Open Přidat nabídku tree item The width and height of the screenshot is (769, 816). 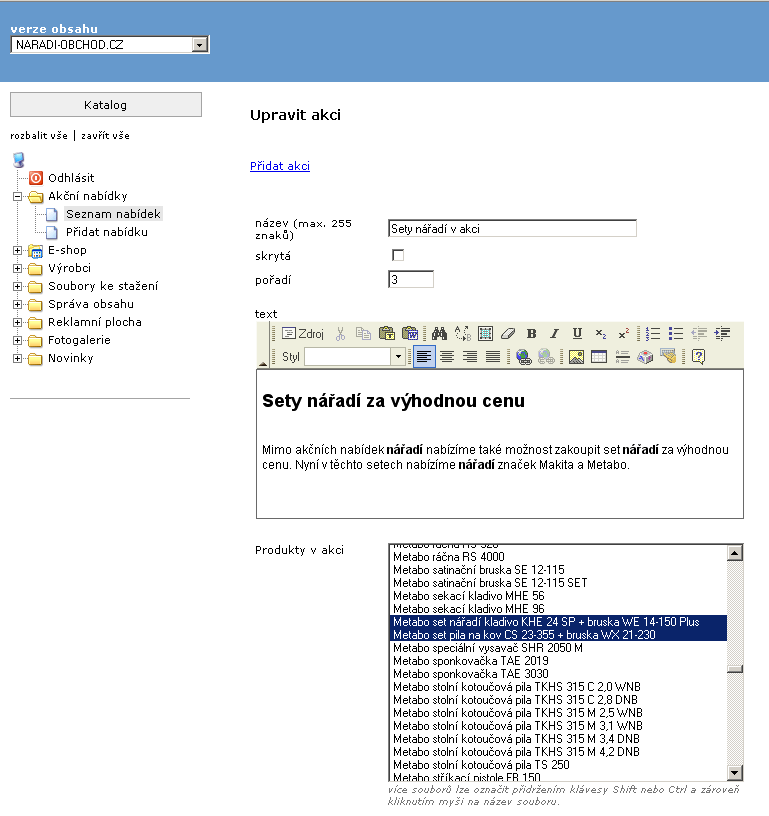click(x=107, y=232)
